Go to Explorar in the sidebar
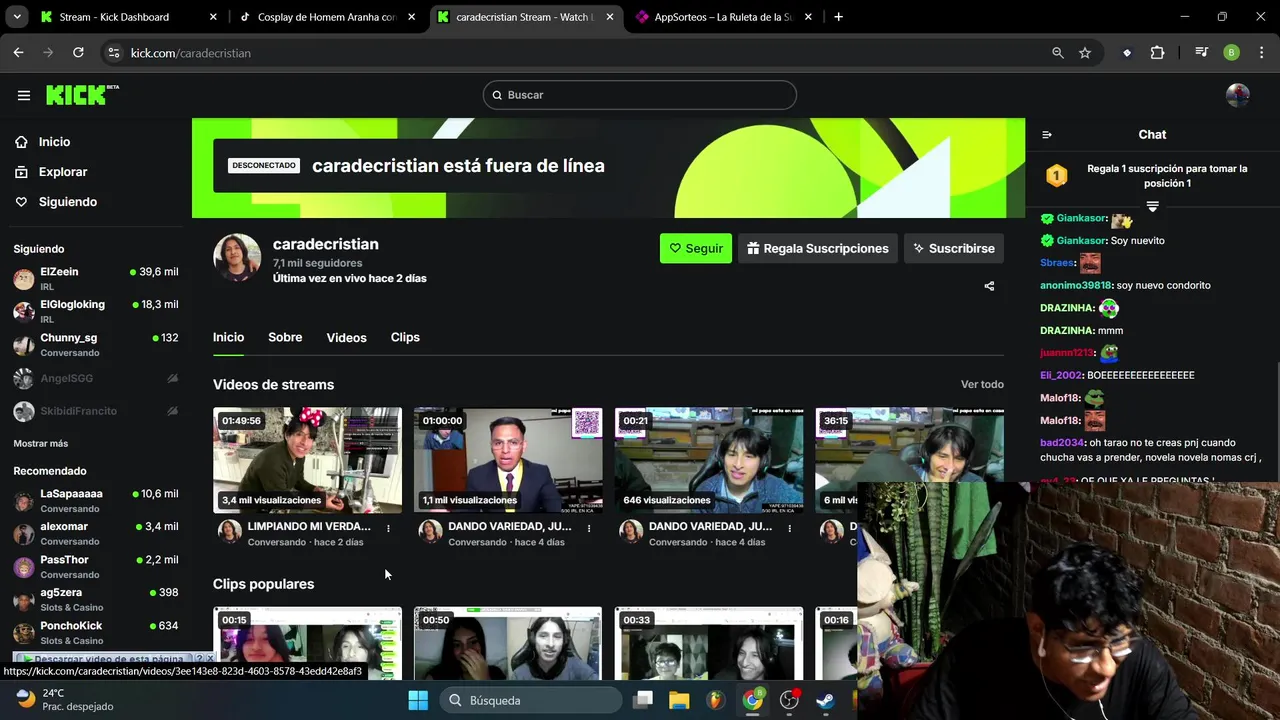The image size is (1280, 720). pyautogui.click(x=63, y=172)
